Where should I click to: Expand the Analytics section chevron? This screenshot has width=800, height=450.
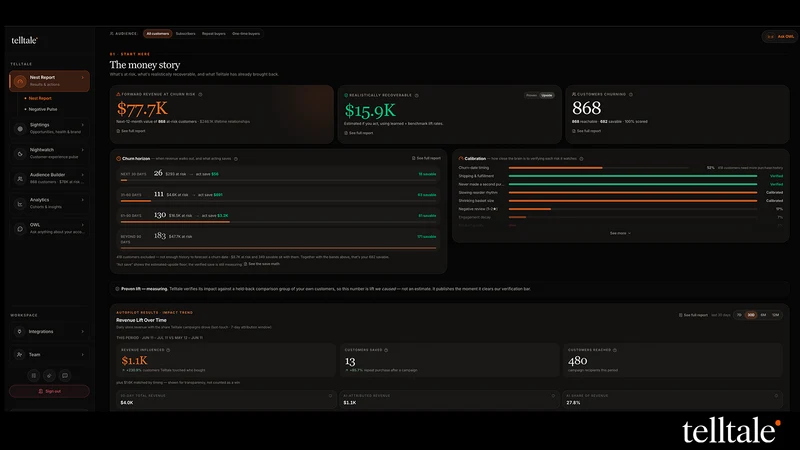(83, 200)
